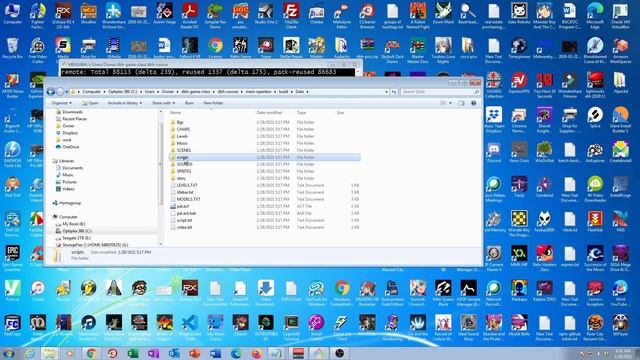Click the build breadcrumb in the address bar
Screen dimensions: 640x360
coord(283,92)
